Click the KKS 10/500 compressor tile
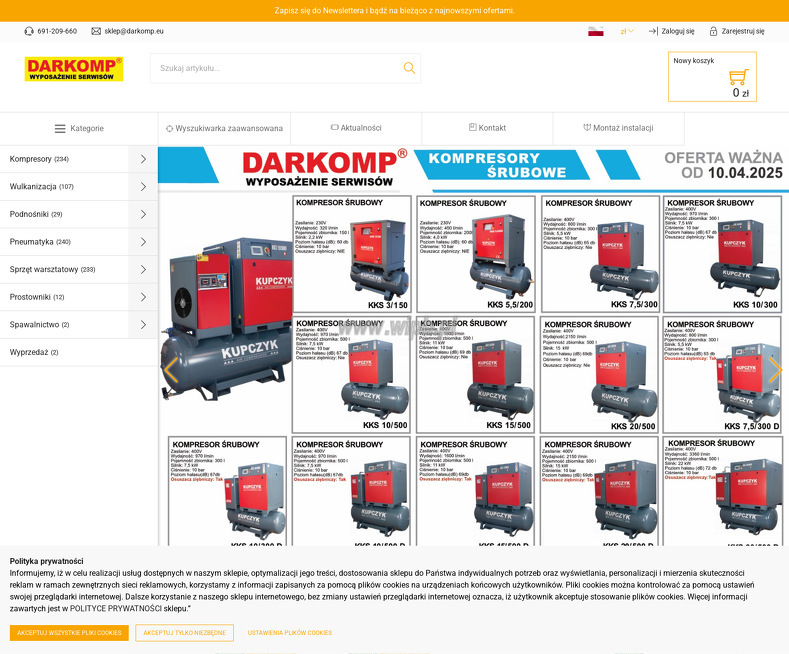The height and width of the screenshot is (654, 789). [351, 375]
